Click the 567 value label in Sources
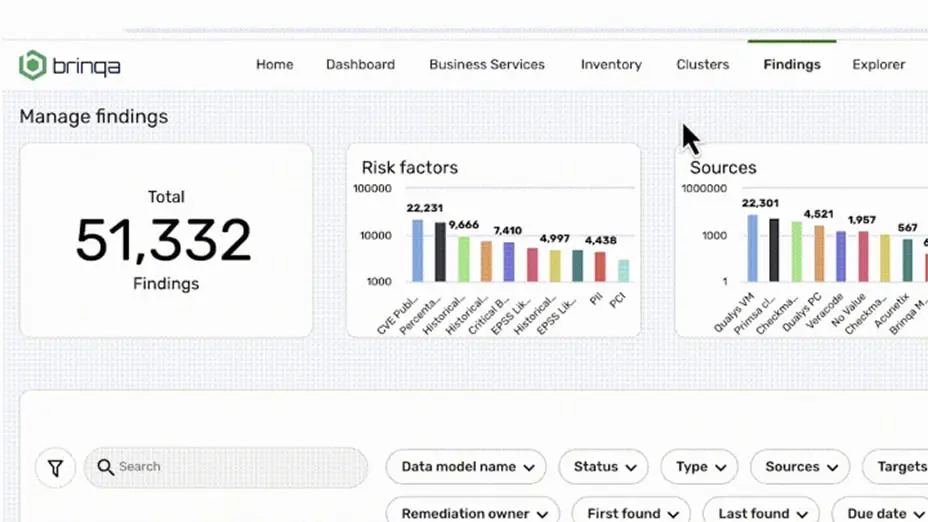 907,228
